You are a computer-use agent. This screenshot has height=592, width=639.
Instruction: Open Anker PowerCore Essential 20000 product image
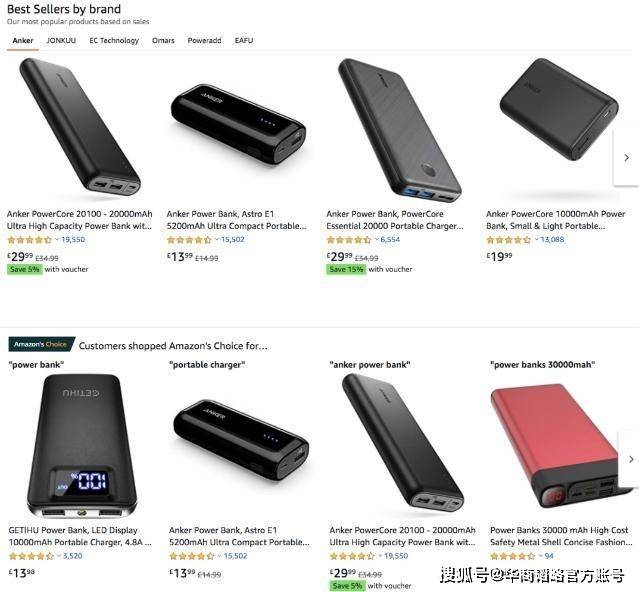click(399, 130)
